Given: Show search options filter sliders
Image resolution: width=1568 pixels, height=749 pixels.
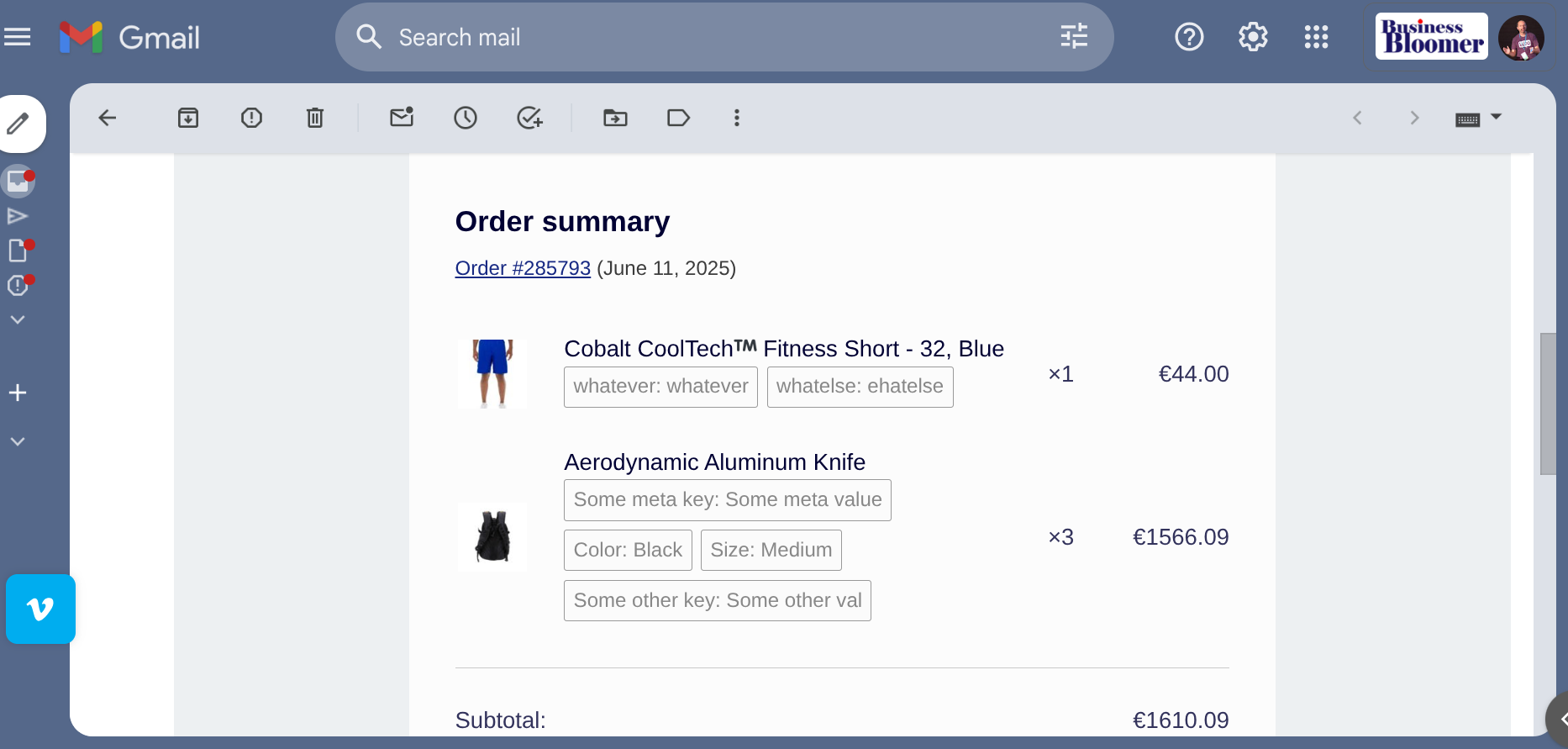Looking at the screenshot, I should pyautogui.click(x=1074, y=36).
